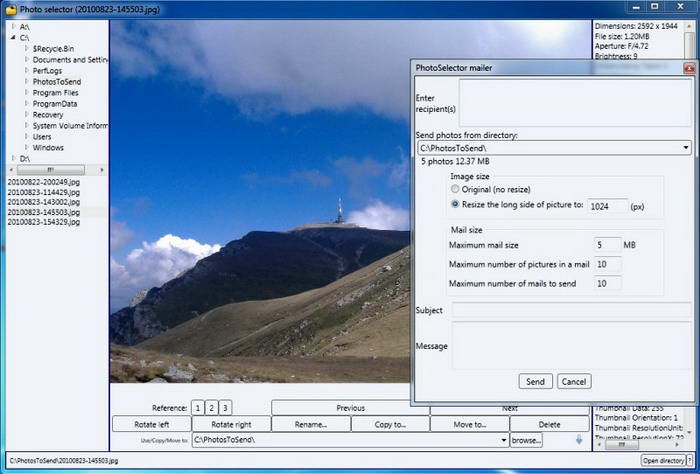
Task: Click the Copy to... button
Action: [390, 424]
